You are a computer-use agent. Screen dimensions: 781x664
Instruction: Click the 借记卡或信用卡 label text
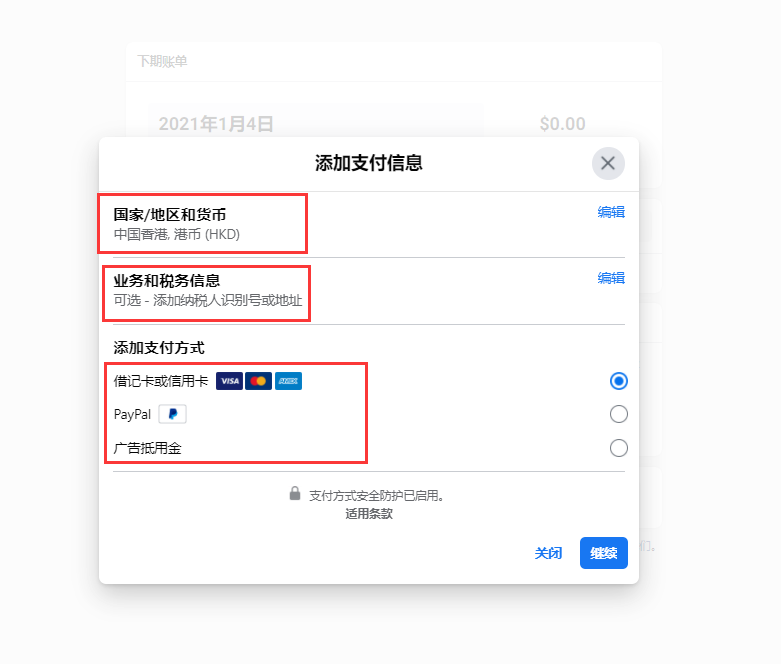(x=161, y=381)
